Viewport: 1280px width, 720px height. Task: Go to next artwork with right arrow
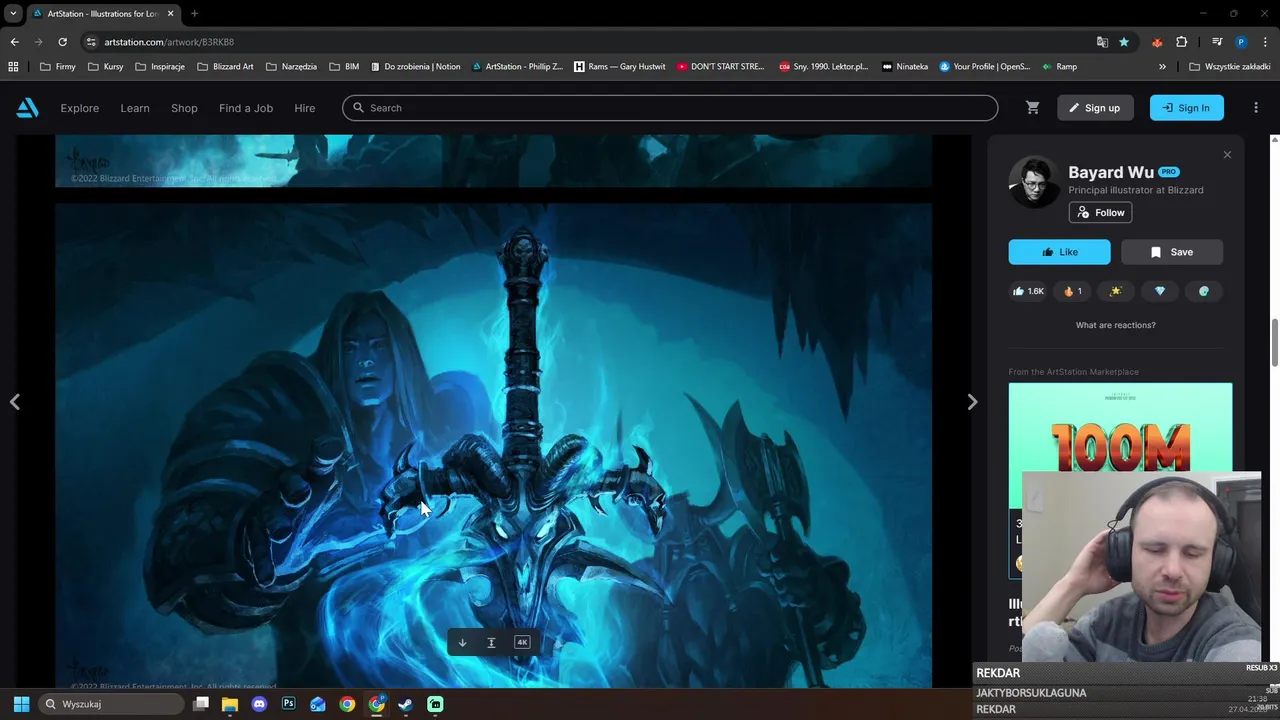pos(972,402)
